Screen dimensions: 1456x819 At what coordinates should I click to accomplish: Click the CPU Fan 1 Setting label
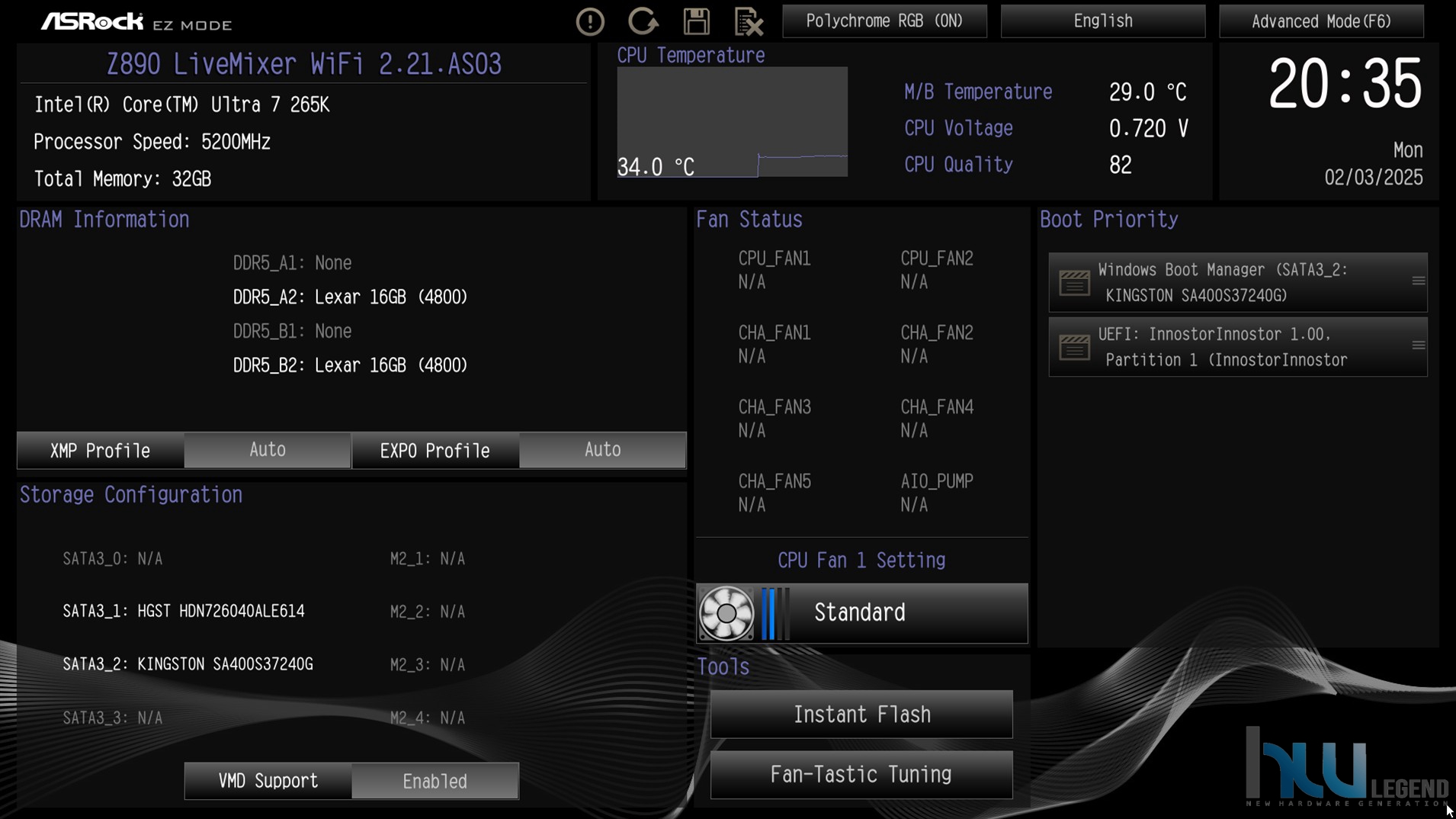(861, 560)
